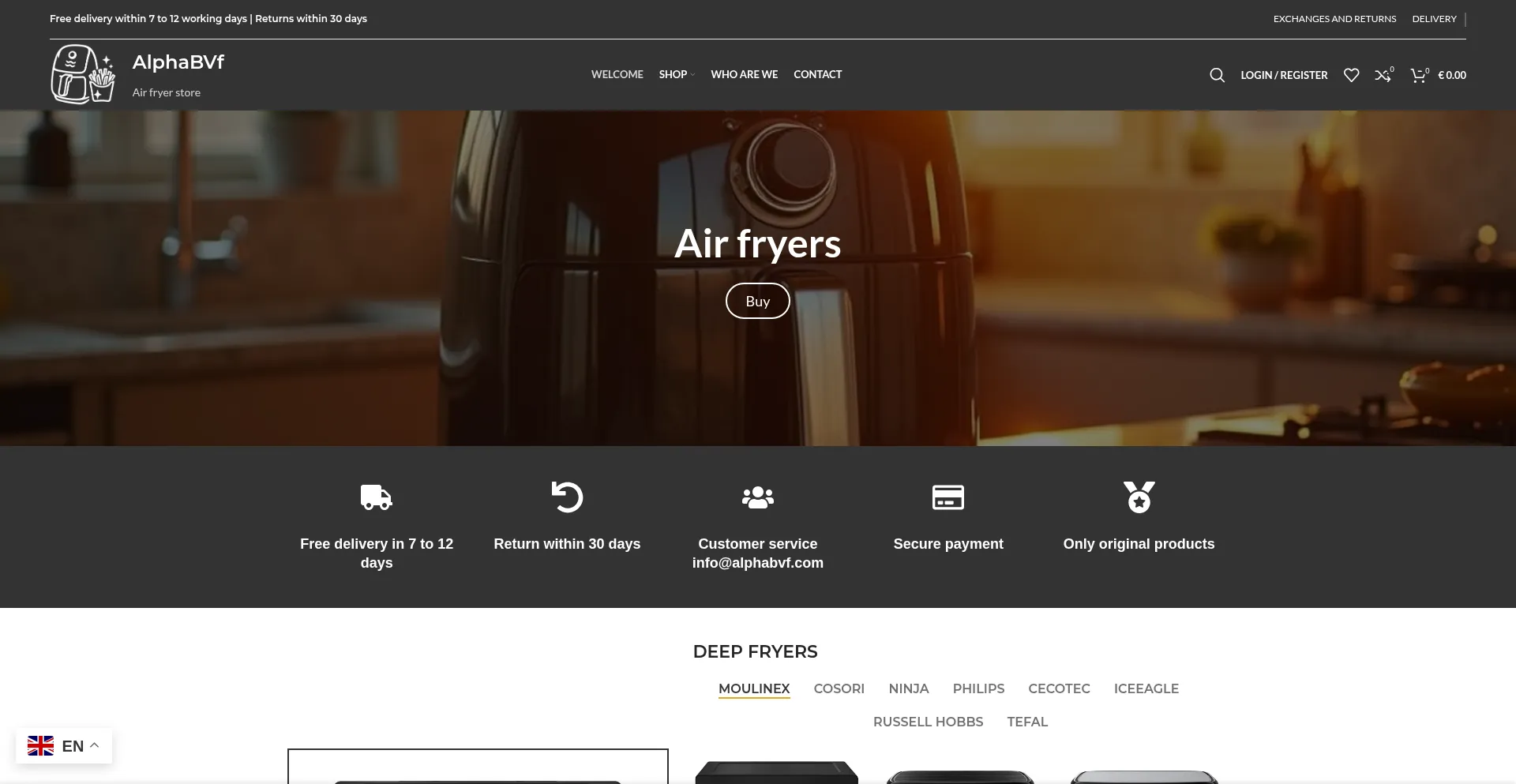Click the search magnifier icon
The height and width of the screenshot is (784, 1516).
(x=1217, y=75)
